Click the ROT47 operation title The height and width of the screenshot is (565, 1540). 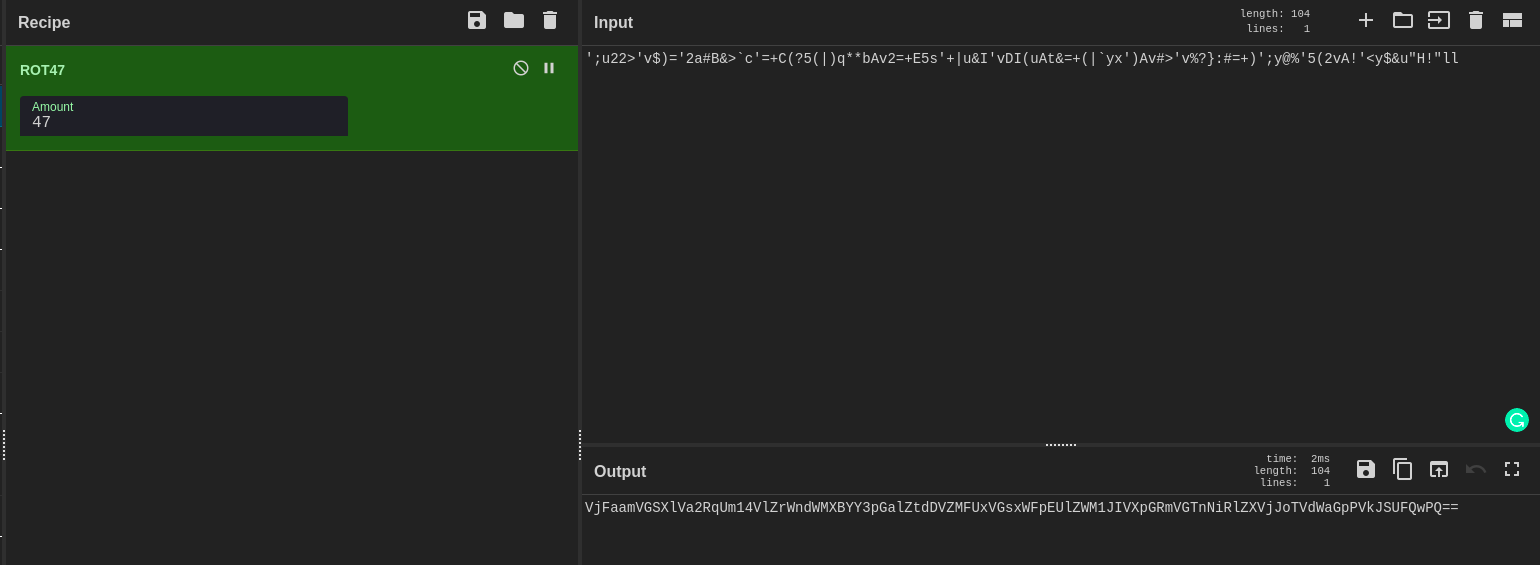coord(42,70)
